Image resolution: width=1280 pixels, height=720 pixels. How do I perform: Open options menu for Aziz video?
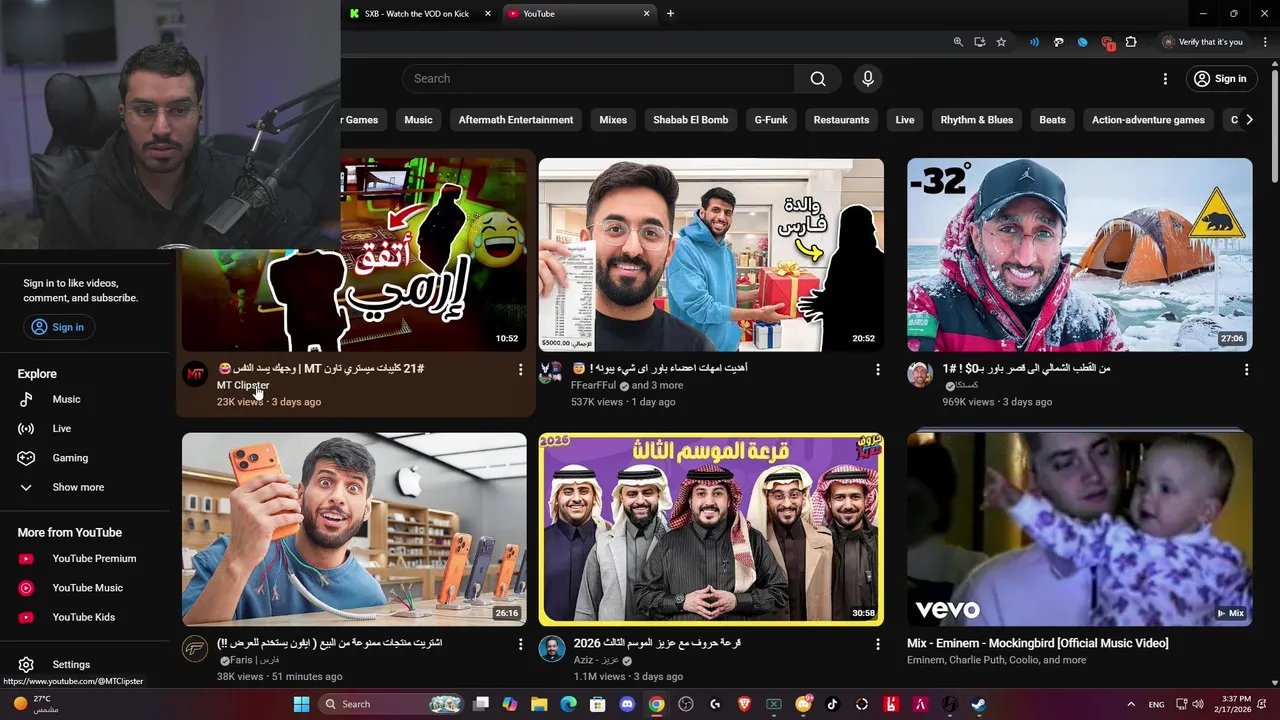pos(878,645)
